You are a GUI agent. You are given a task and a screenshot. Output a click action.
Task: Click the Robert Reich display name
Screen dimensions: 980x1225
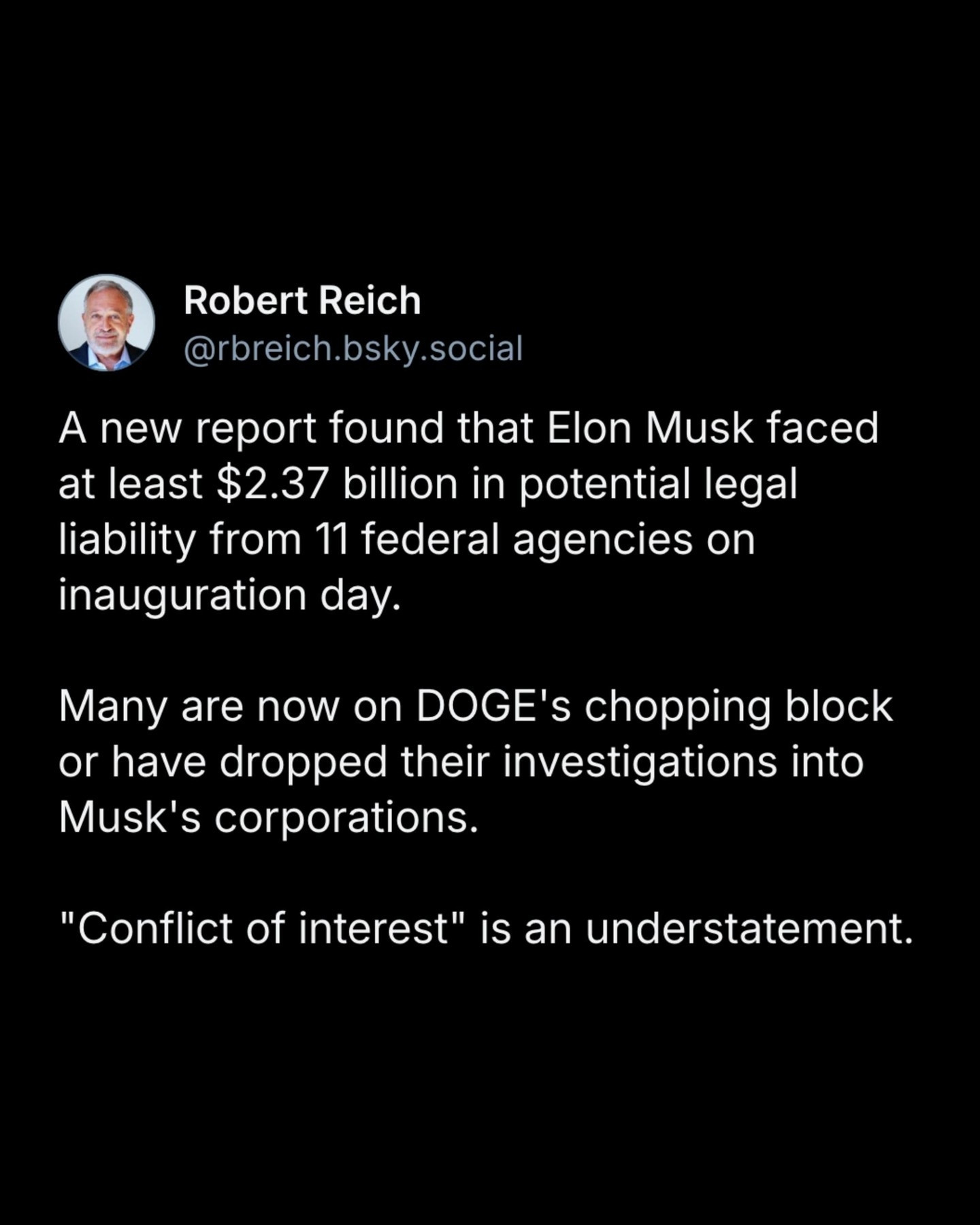tap(302, 301)
